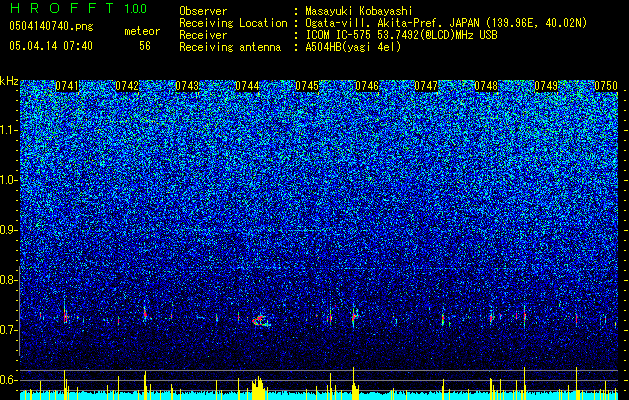
Task: Select the filename 0504140740.png
Action: (x=51, y=26)
